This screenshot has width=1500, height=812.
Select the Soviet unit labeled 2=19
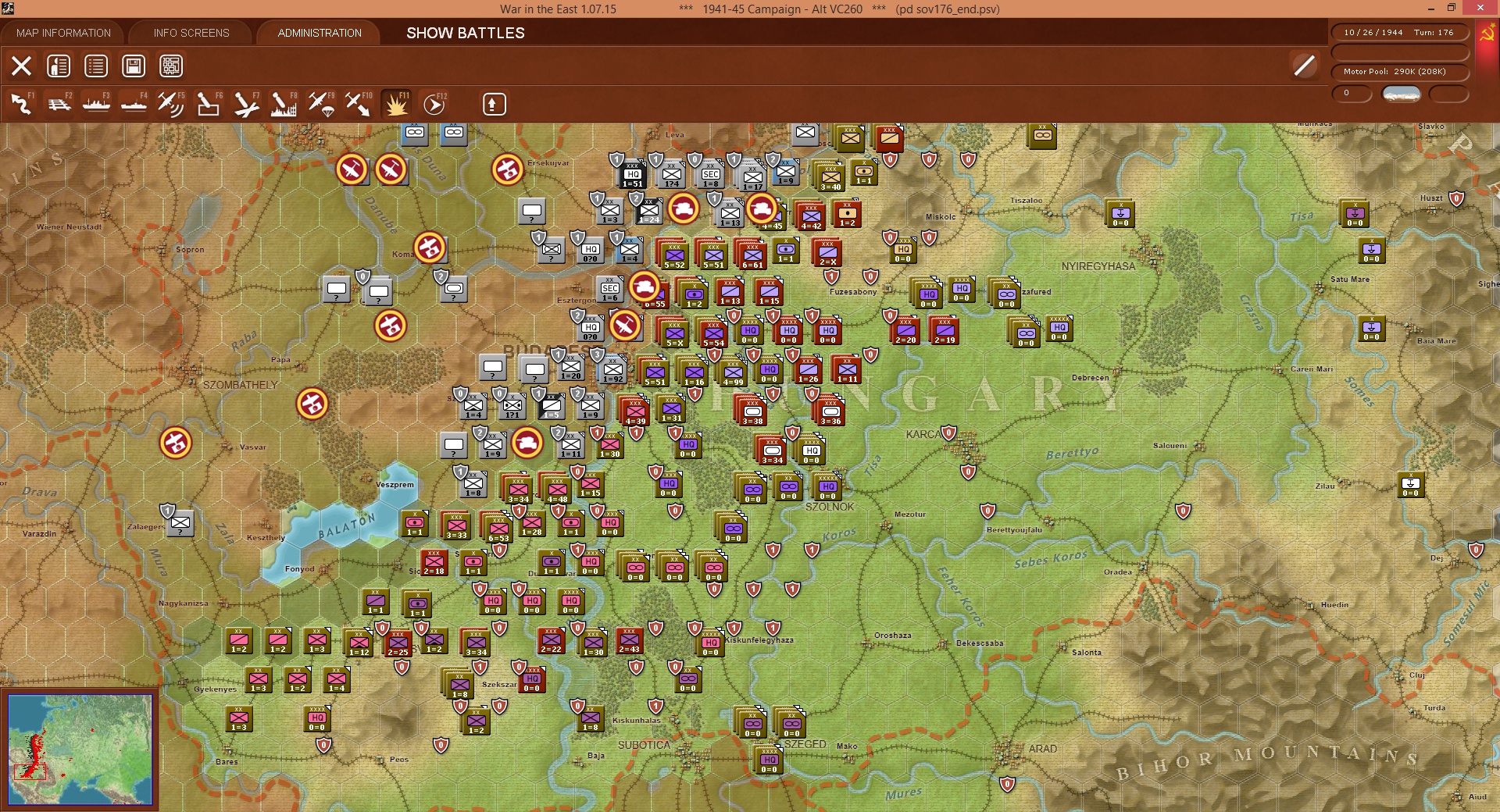(945, 330)
